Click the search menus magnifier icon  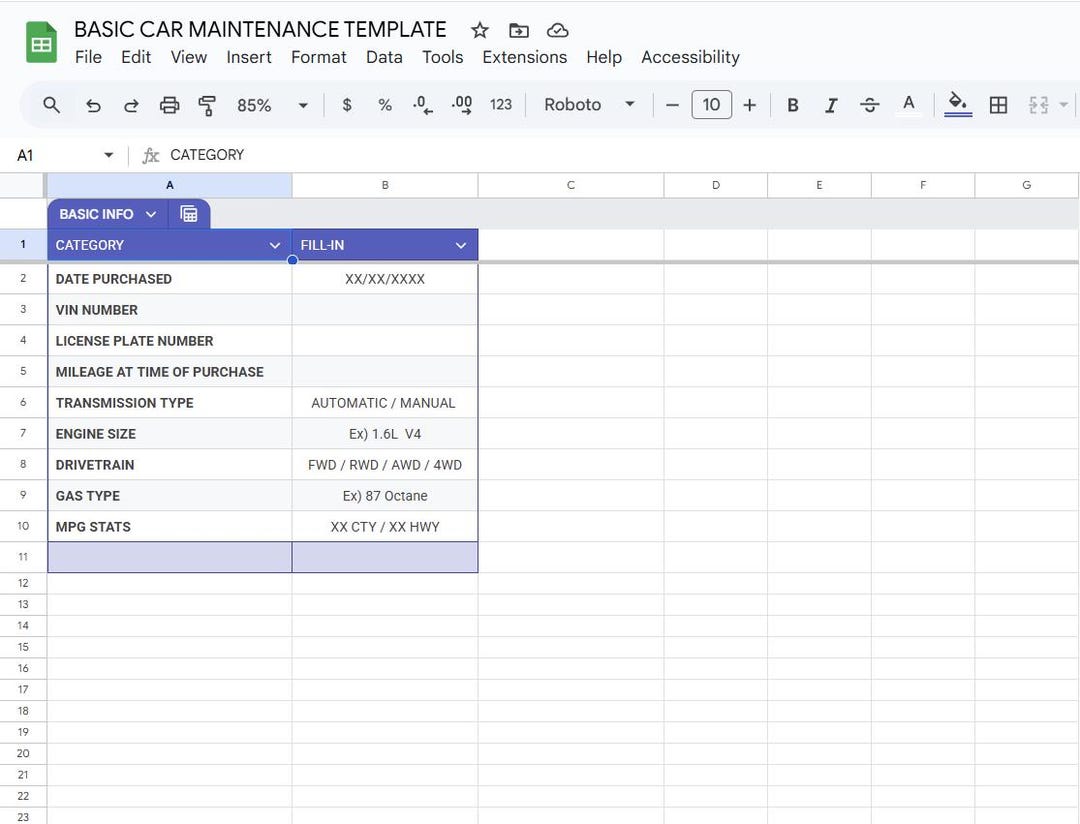point(52,105)
